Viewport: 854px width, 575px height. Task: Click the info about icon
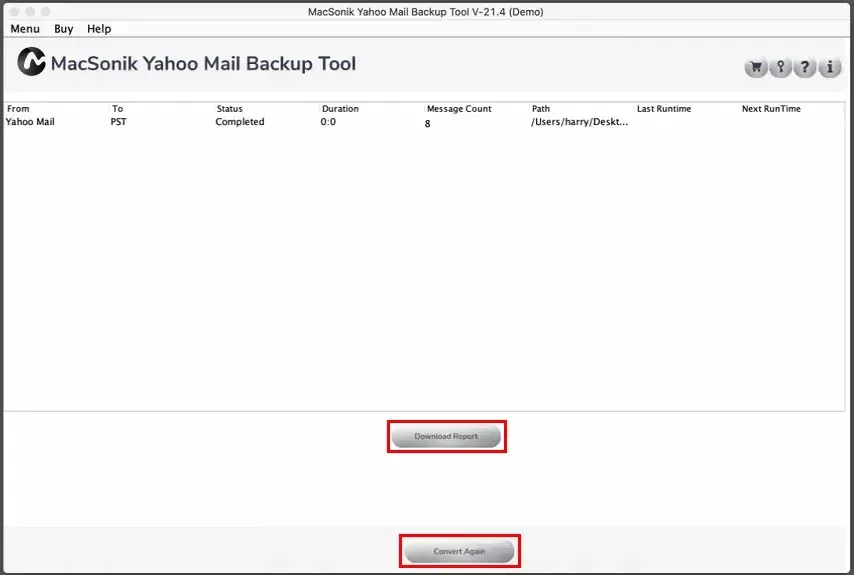click(829, 68)
